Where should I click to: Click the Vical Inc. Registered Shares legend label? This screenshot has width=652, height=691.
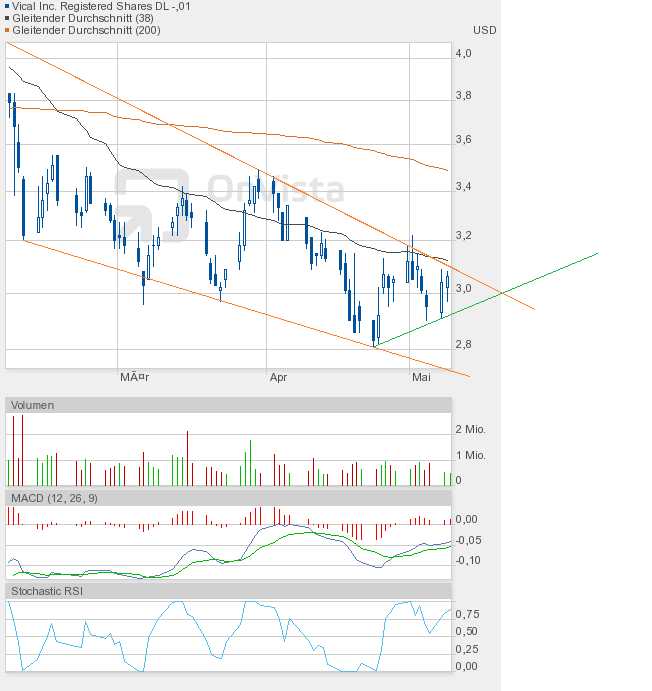(101, 6)
